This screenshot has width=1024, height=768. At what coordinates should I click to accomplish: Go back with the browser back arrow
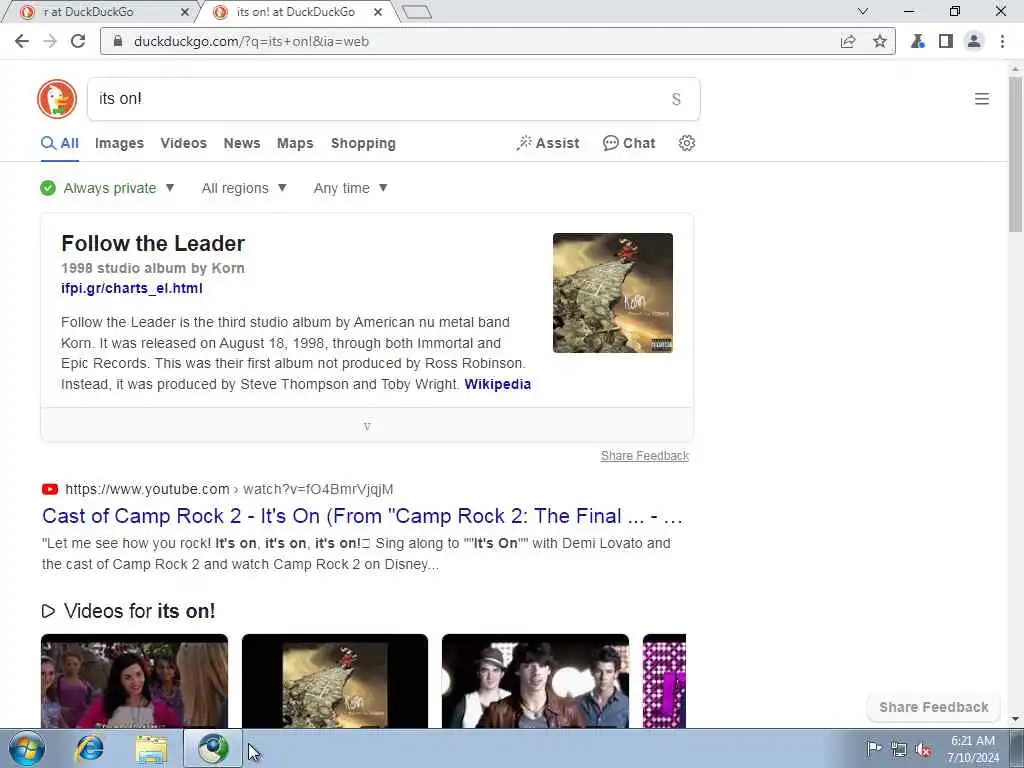click(x=22, y=41)
